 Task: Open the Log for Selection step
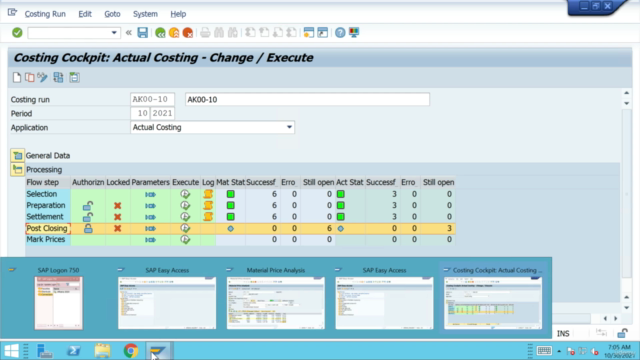pos(208,194)
